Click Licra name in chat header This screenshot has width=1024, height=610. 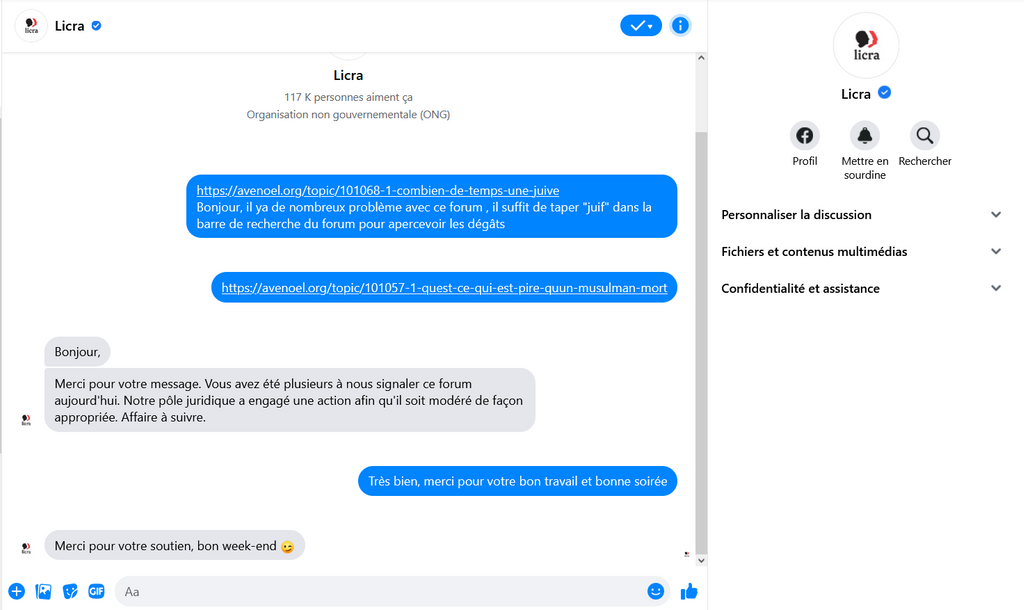[69, 26]
